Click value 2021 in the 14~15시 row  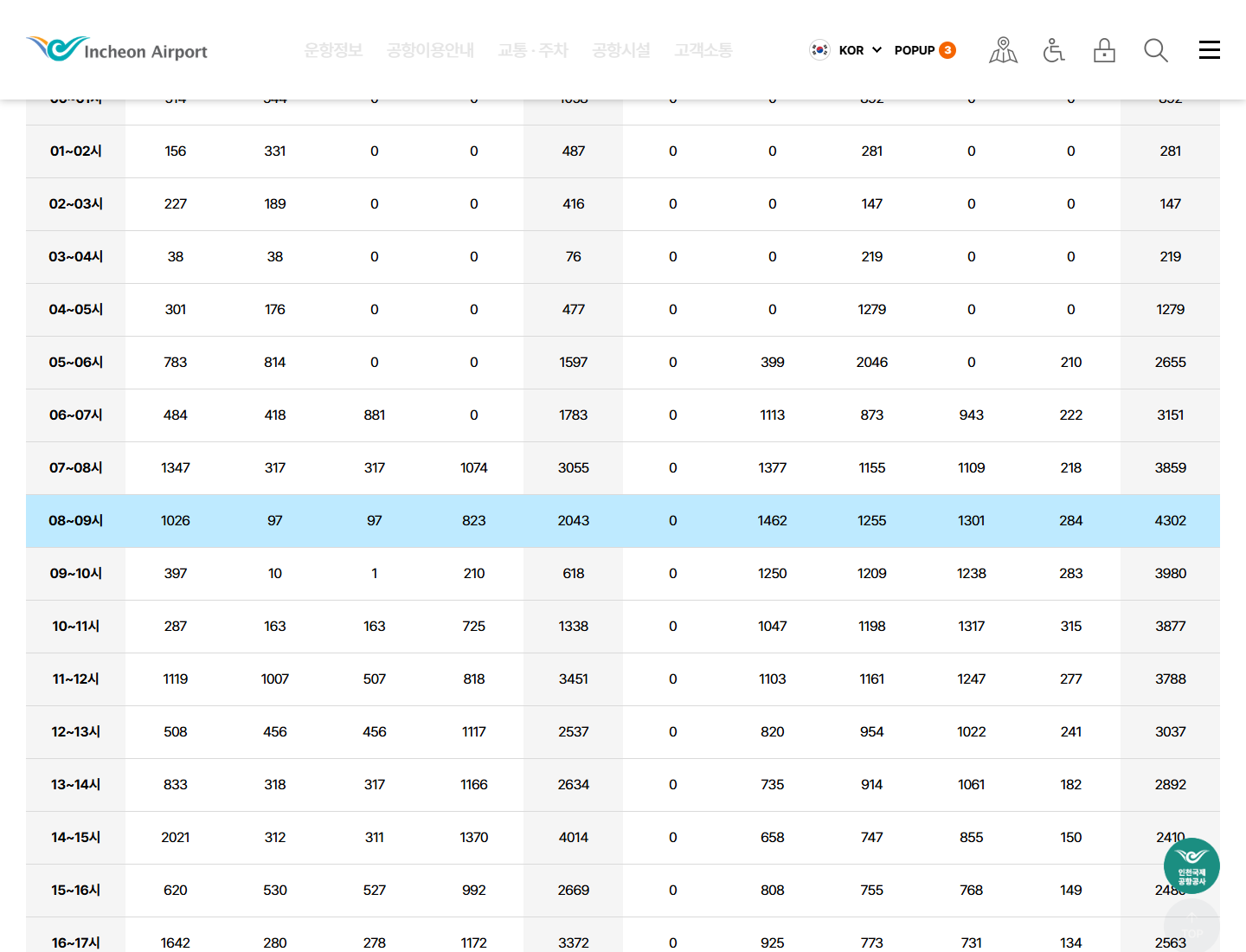pyautogui.click(x=176, y=838)
